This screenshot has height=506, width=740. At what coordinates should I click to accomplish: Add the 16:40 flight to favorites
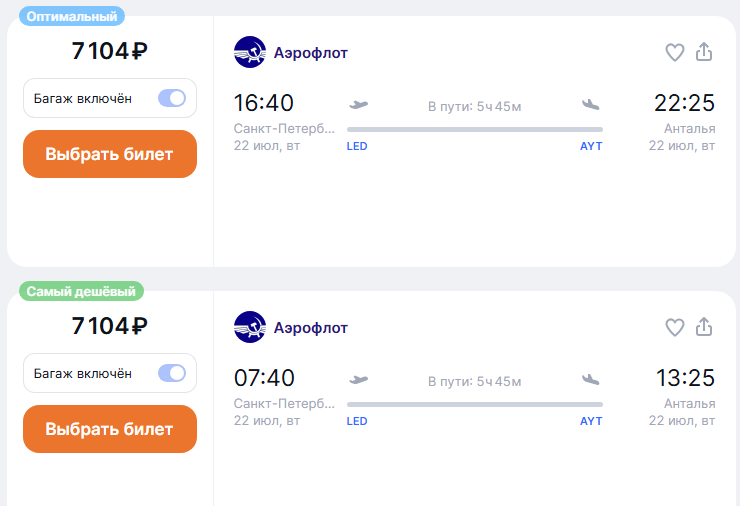tap(674, 52)
